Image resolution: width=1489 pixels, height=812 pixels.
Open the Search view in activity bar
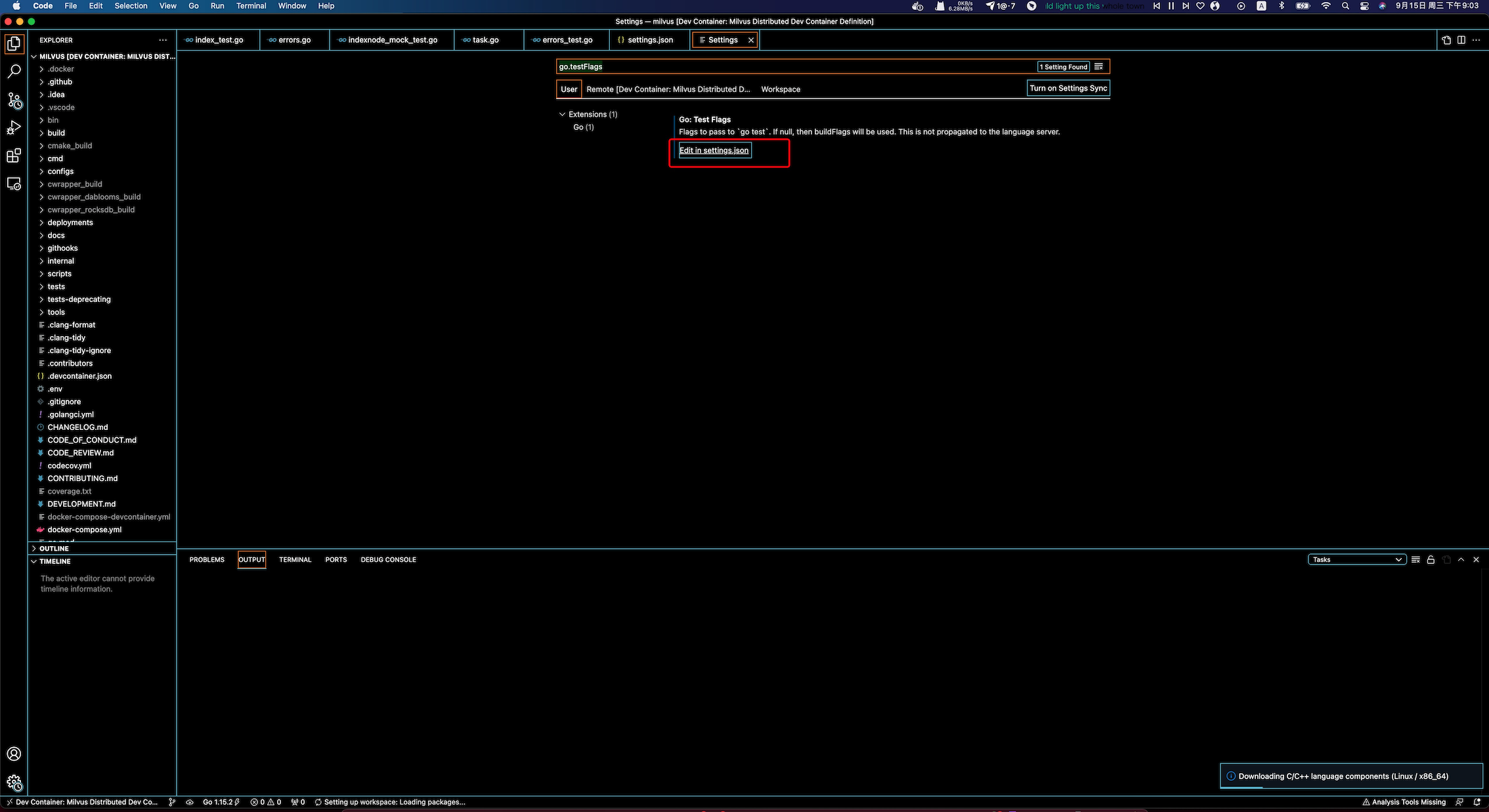[14, 72]
